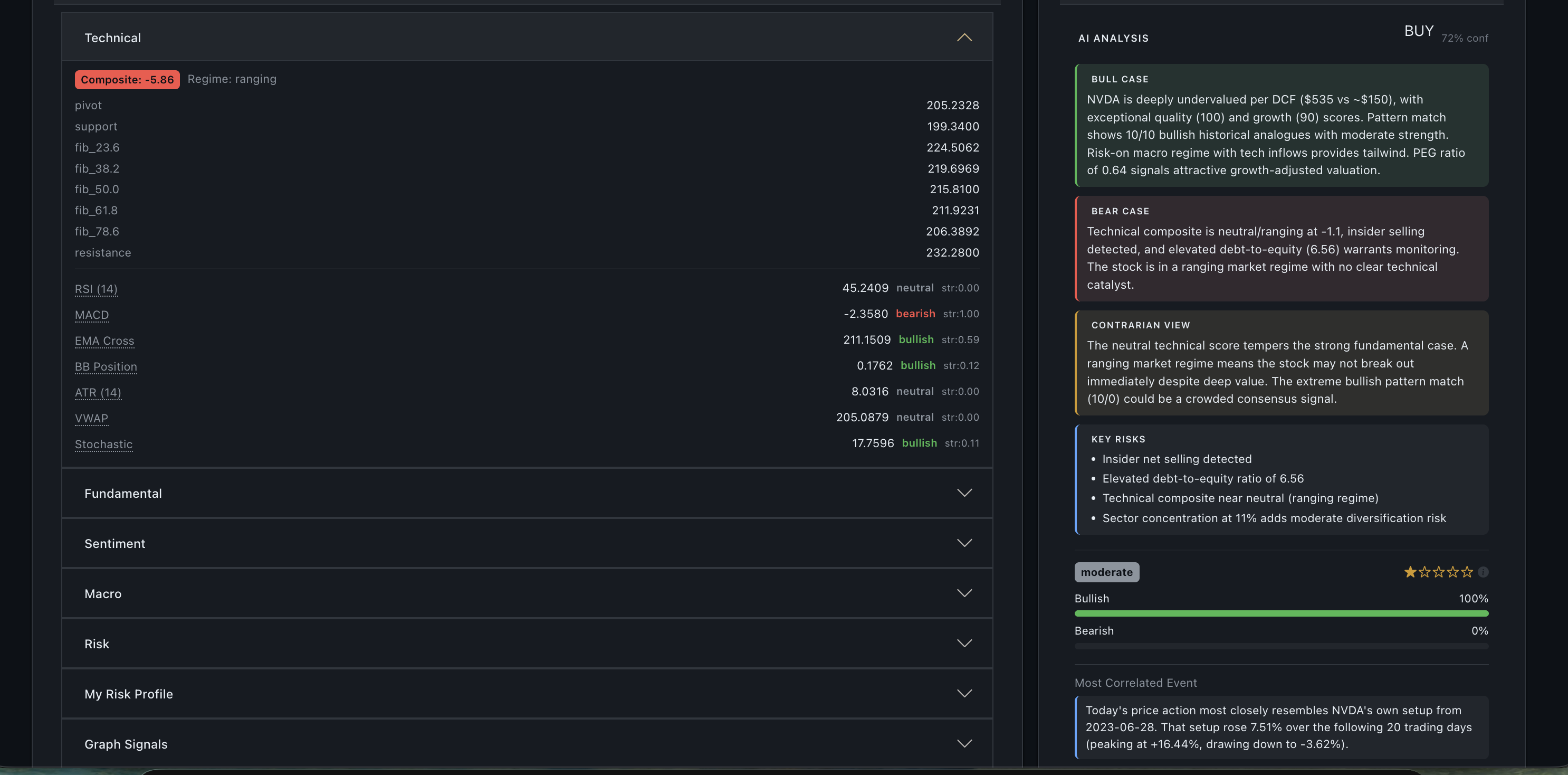Screen dimensions: 1568x775
Task: Click the fifth empty rating star
Action: point(1467,572)
